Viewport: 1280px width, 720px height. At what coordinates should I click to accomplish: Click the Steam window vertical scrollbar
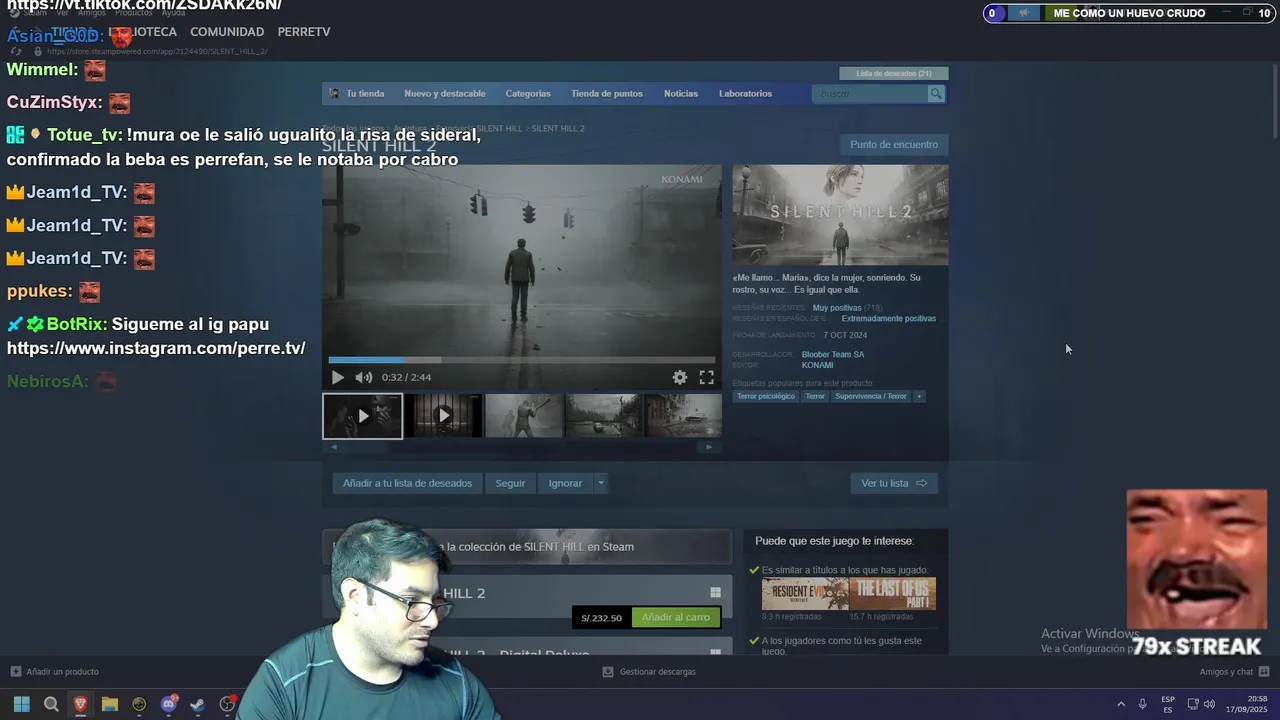(x=1273, y=100)
